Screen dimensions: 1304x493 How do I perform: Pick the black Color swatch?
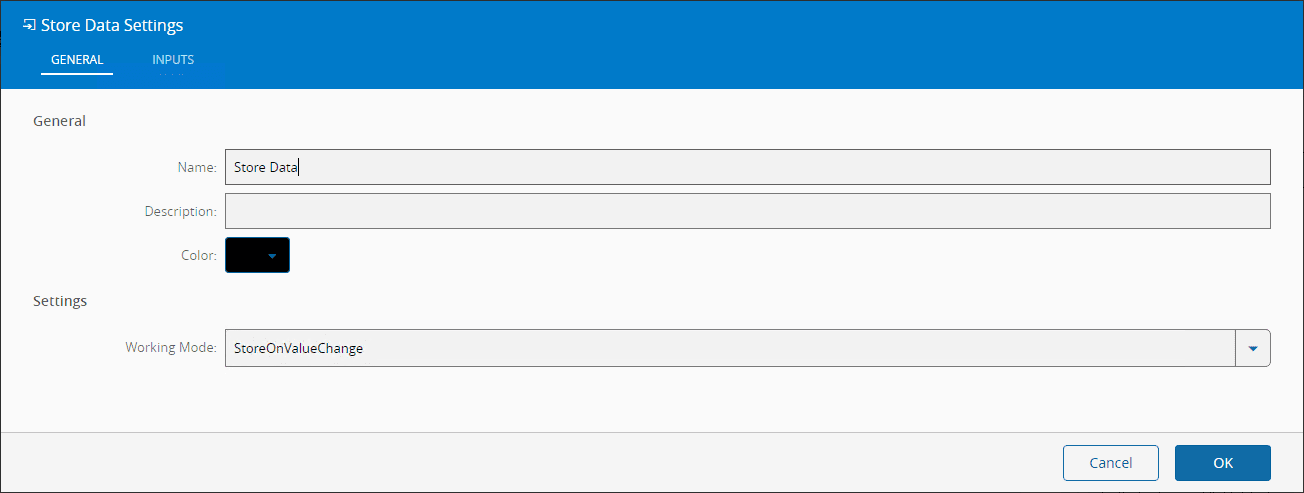245,255
